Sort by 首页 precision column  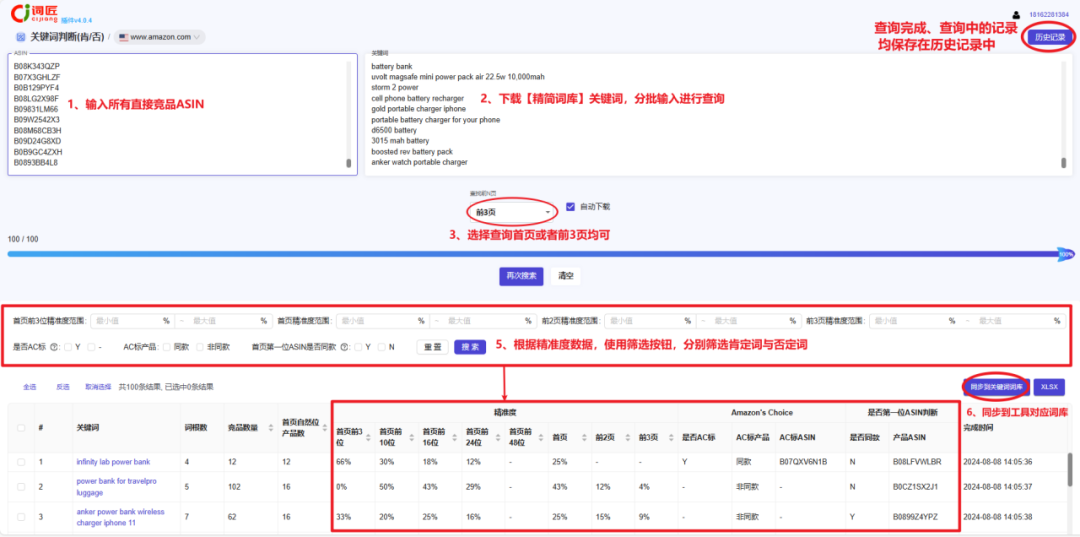[x=584, y=437]
